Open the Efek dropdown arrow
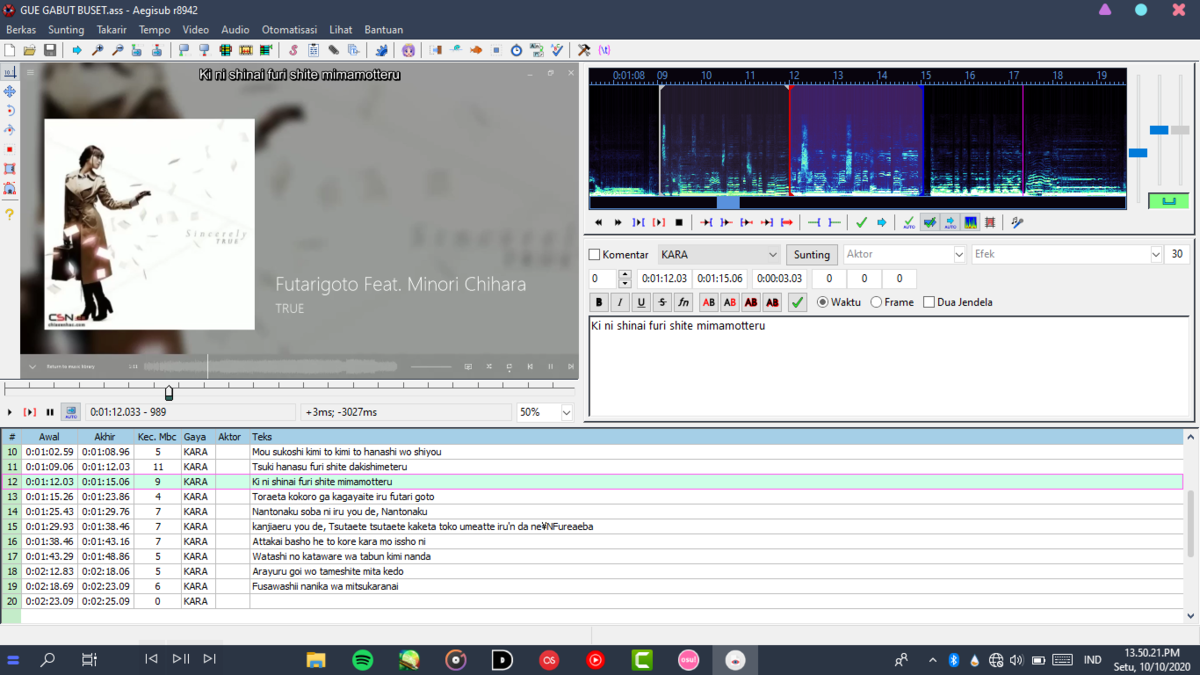 coord(1156,255)
